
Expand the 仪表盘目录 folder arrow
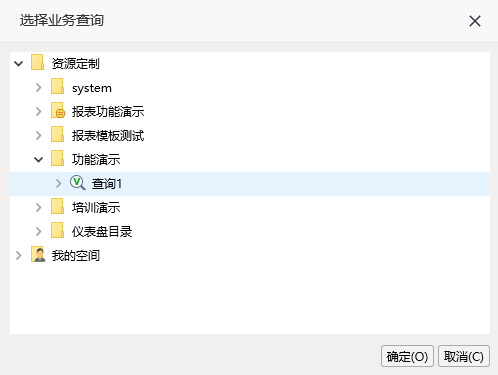[x=39, y=231]
